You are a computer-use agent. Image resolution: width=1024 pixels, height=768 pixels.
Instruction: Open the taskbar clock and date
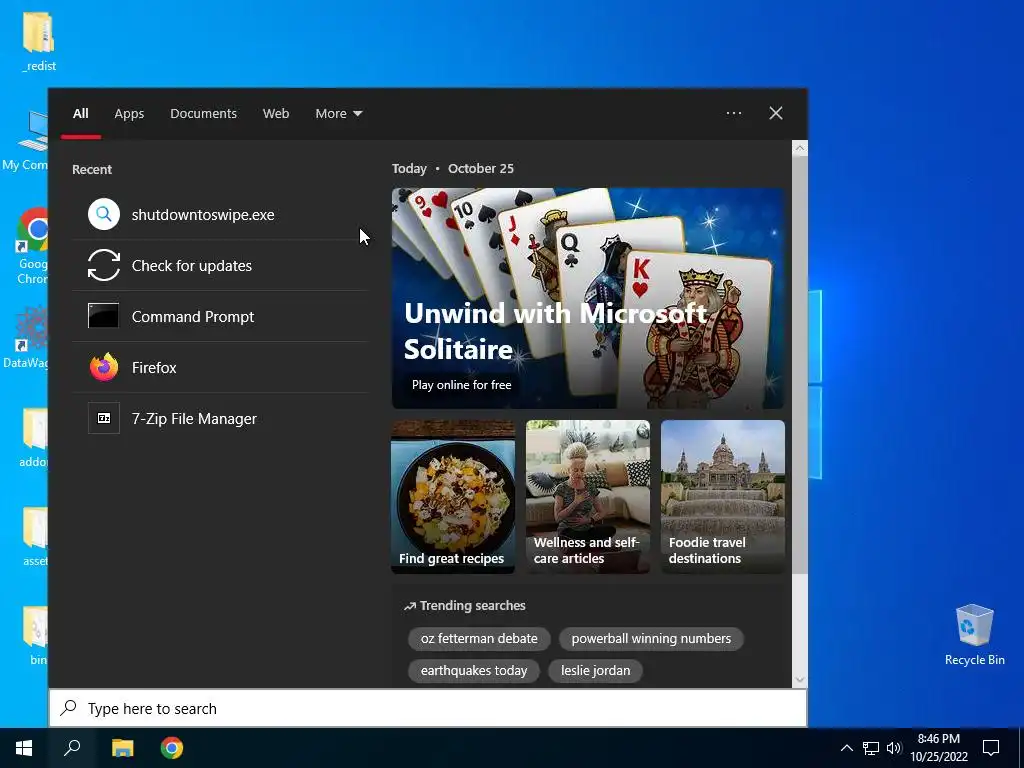(x=938, y=748)
